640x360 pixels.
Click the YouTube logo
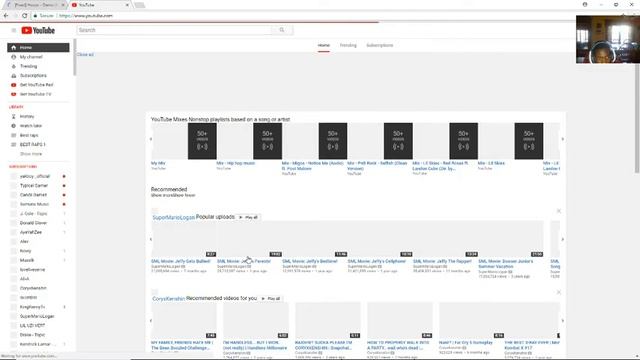tap(38, 30)
